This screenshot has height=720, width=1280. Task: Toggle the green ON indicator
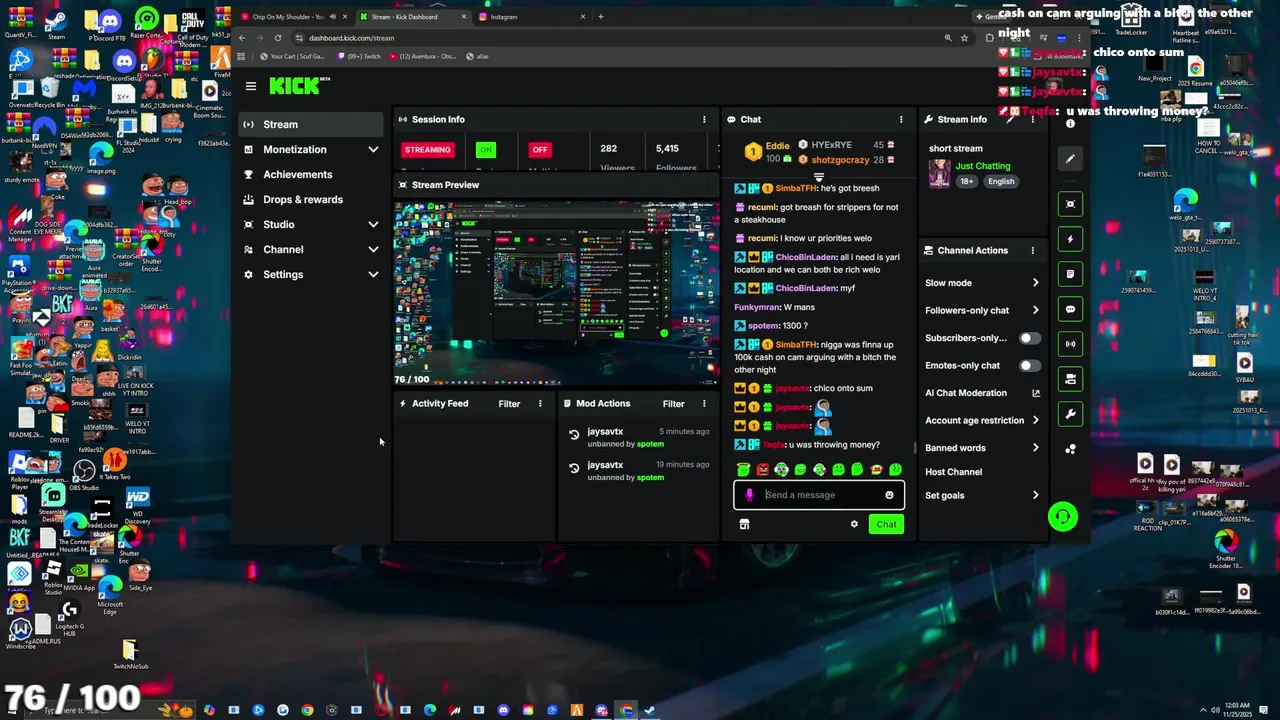pyautogui.click(x=486, y=150)
